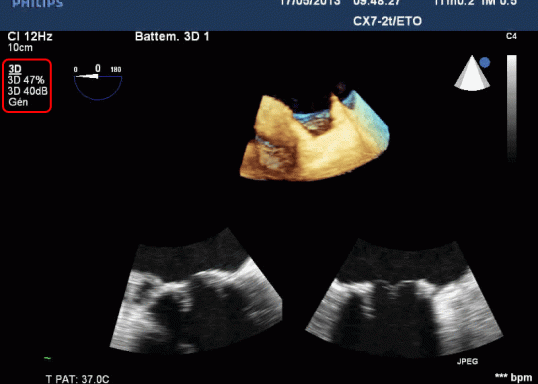Select the left 2D echo reference plane
Viewport: 538px width, 384px height.
(x=196, y=291)
